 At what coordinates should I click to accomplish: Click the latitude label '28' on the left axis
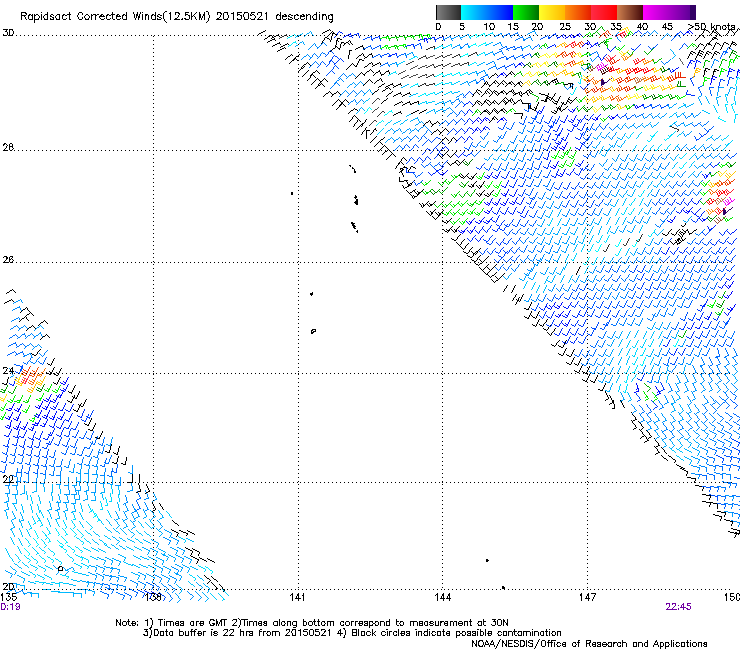8,148
